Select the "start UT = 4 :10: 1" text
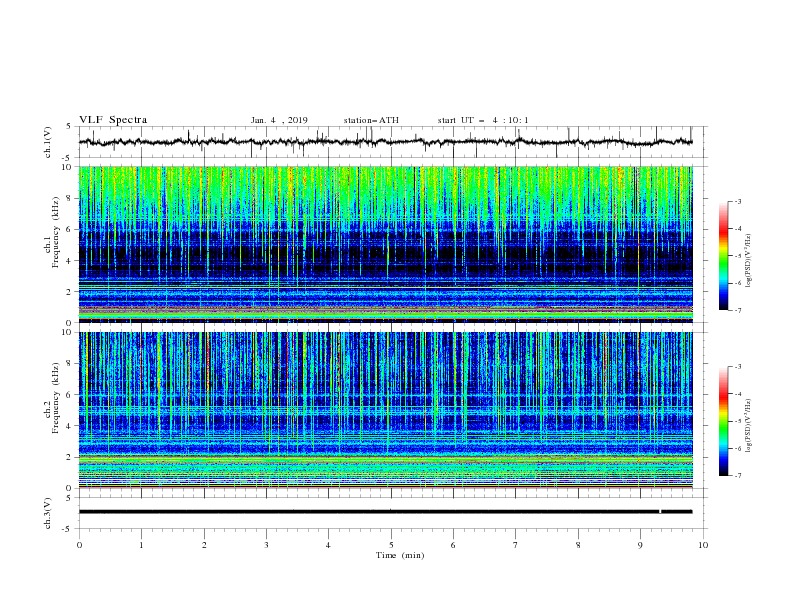 click(x=483, y=120)
